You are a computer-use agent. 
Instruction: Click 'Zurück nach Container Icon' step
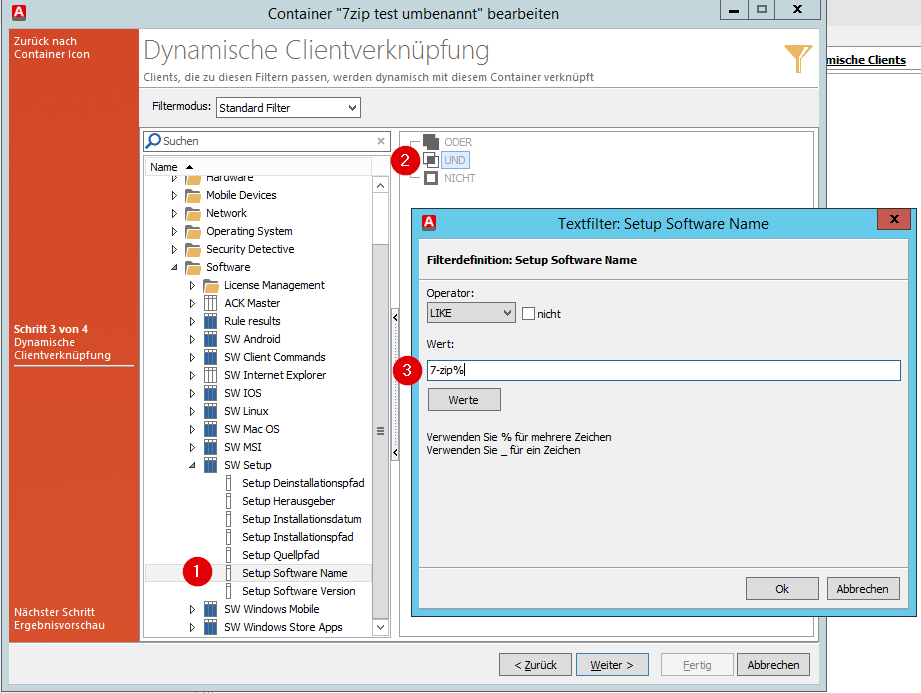52,48
